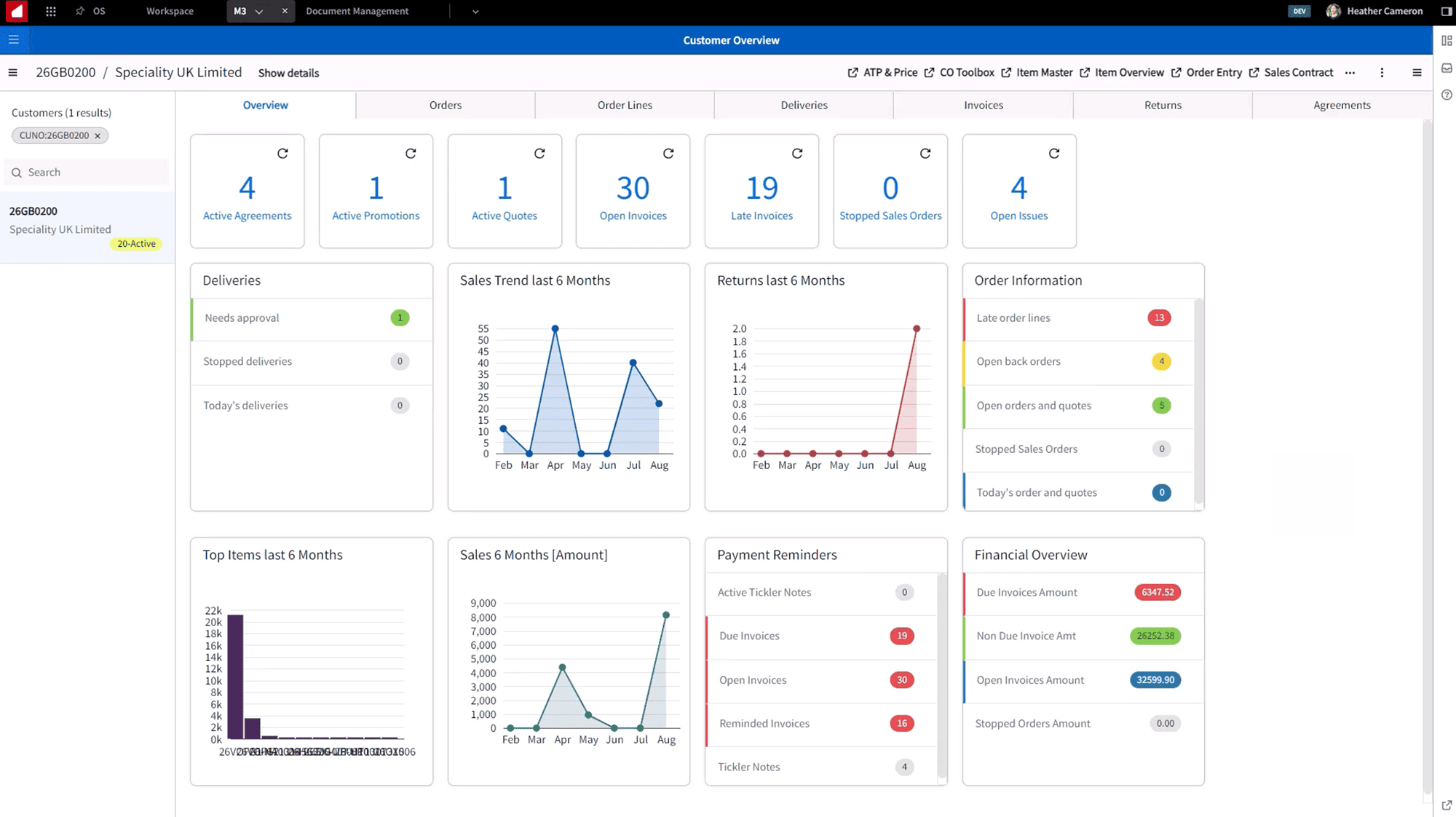Click Show details expander
Image resolution: width=1456 pixels, height=817 pixels.
click(x=288, y=73)
